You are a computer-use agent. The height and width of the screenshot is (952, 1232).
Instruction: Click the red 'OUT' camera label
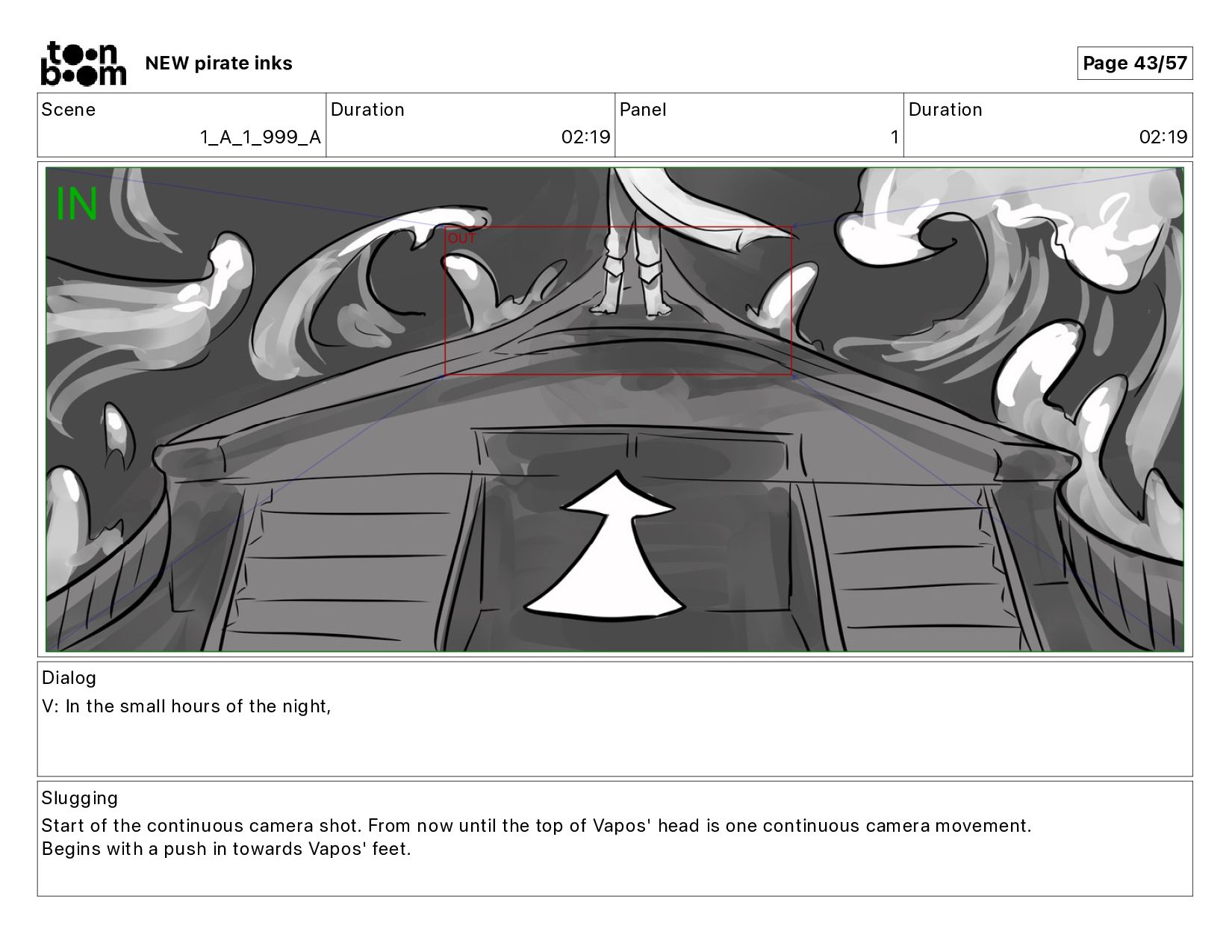tap(461, 239)
